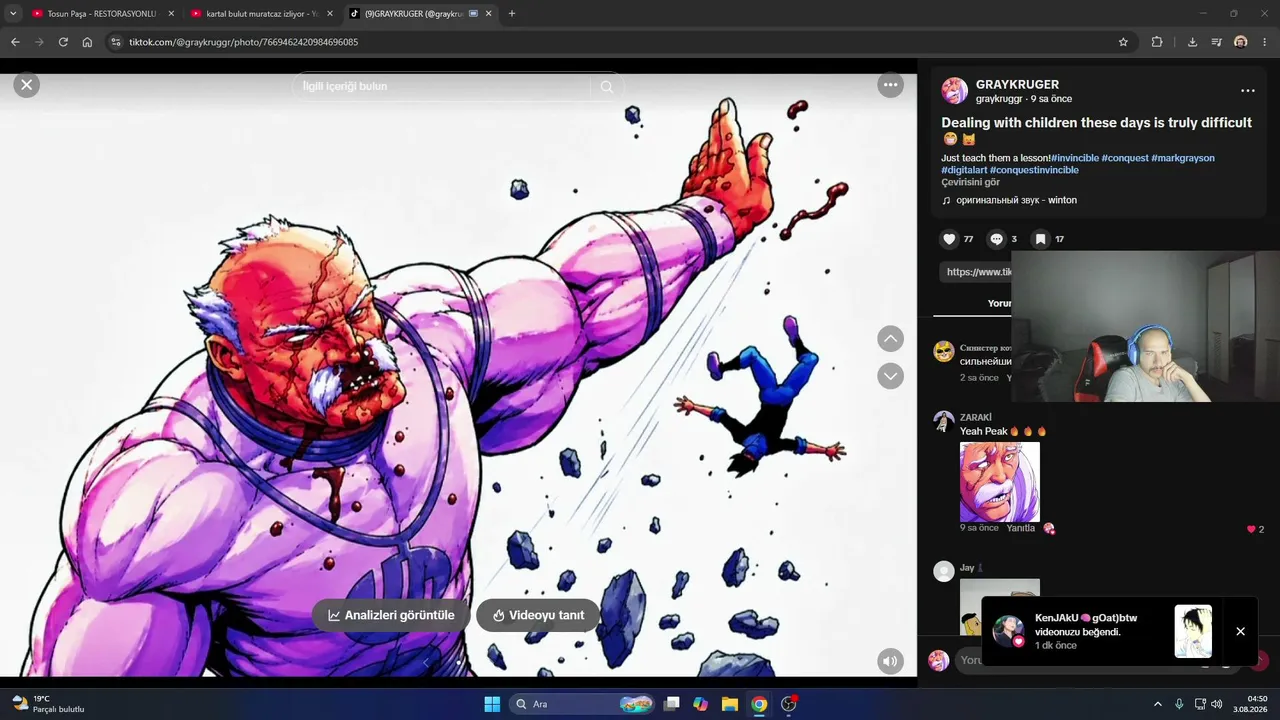Open the #markgrayson hashtag
The height and width of the screenshot is (720, 1280).
(1183, 158)
